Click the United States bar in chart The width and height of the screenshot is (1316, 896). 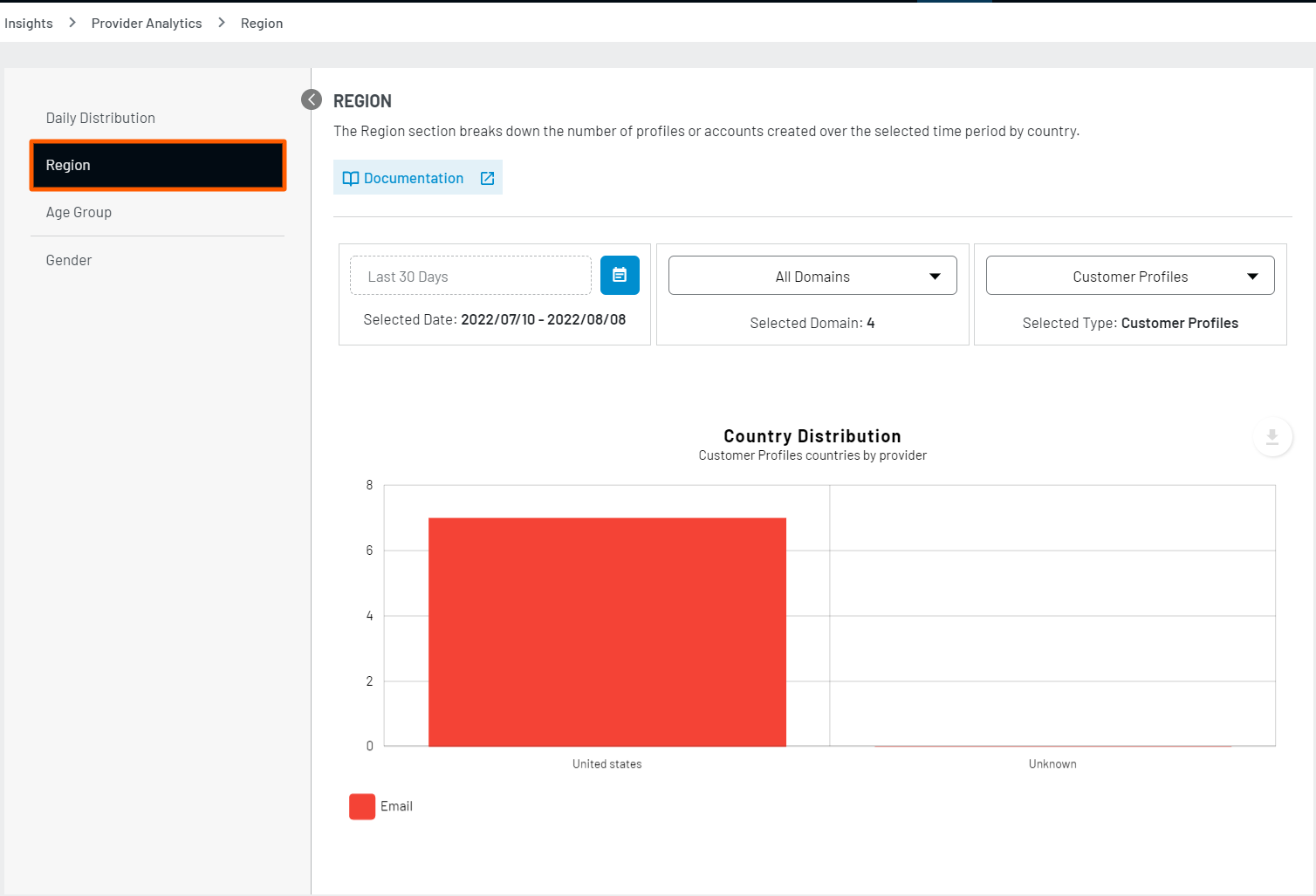607,632
